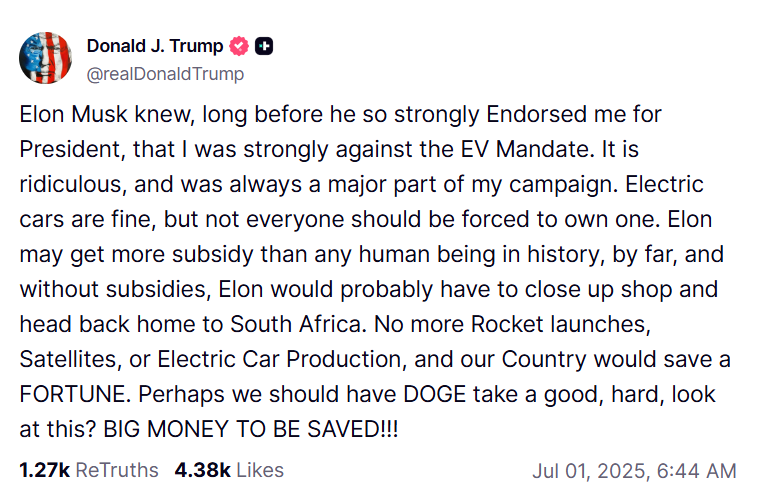Open the Donald J. Trump display name

[154, 46]
